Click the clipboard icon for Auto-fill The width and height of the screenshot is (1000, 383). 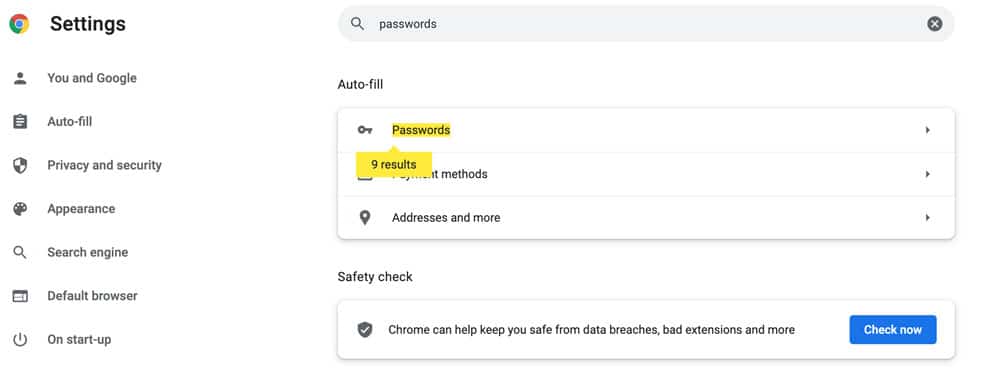pos(20,122)
